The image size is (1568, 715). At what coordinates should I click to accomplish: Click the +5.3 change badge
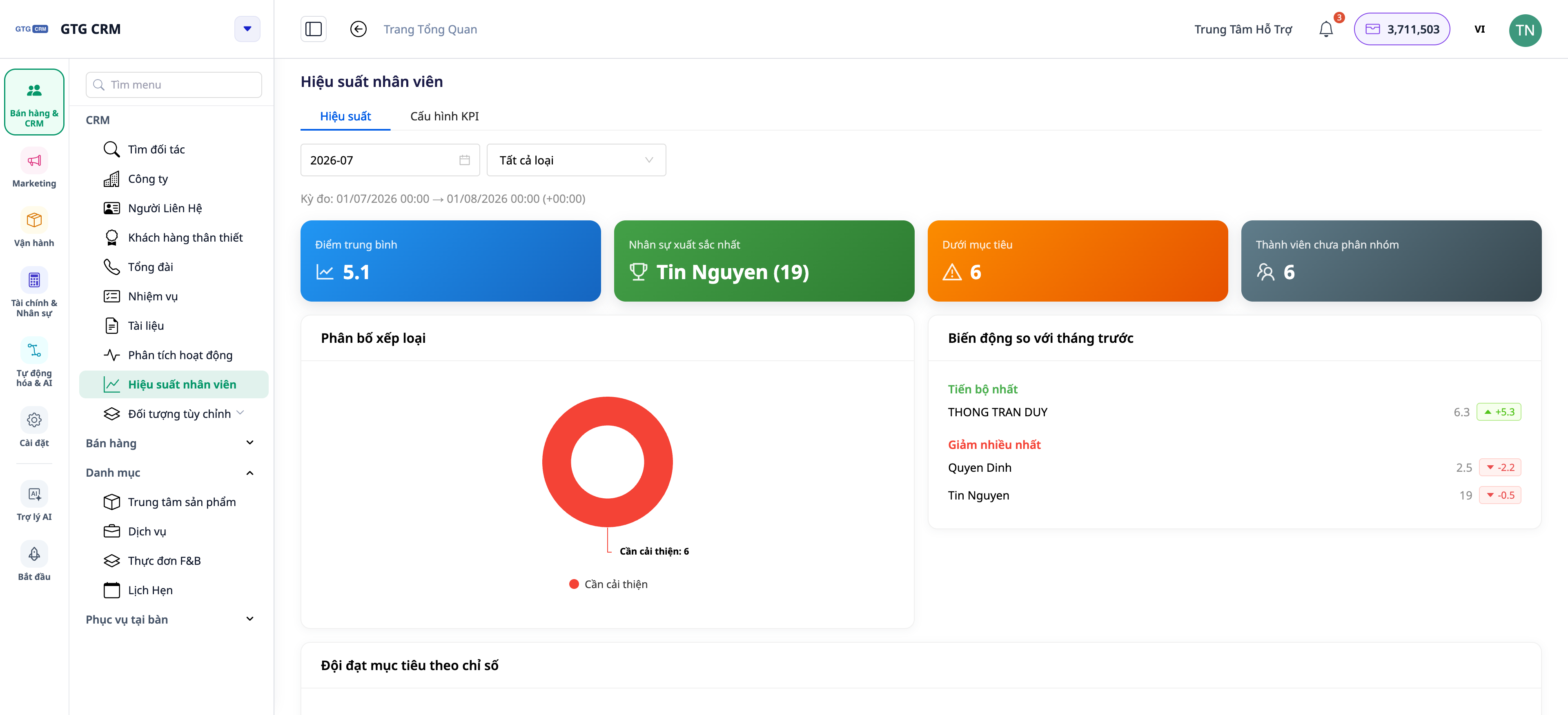(x=1498, y=412)
